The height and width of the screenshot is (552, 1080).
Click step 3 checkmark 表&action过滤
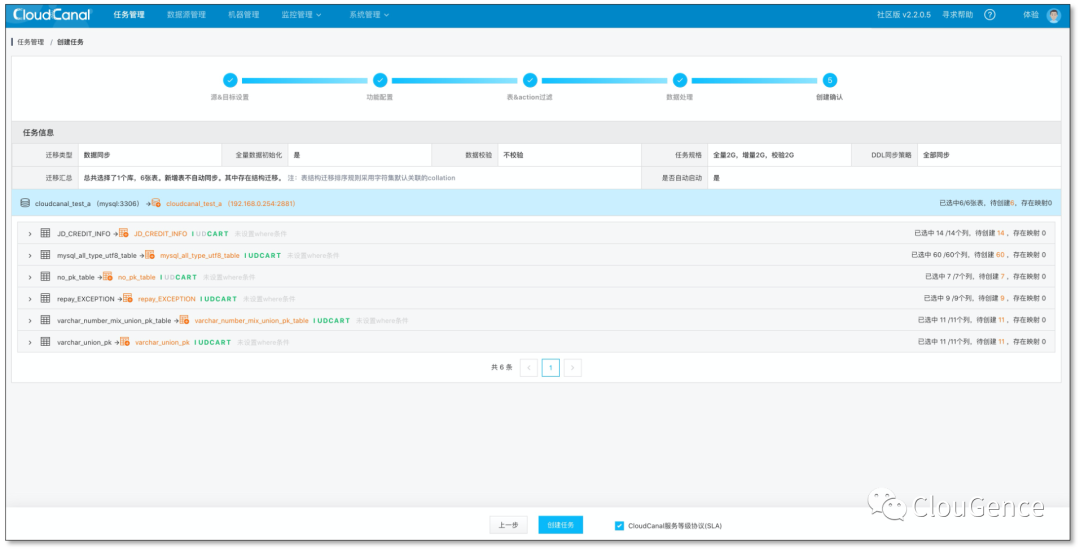[x=530, y=81]
